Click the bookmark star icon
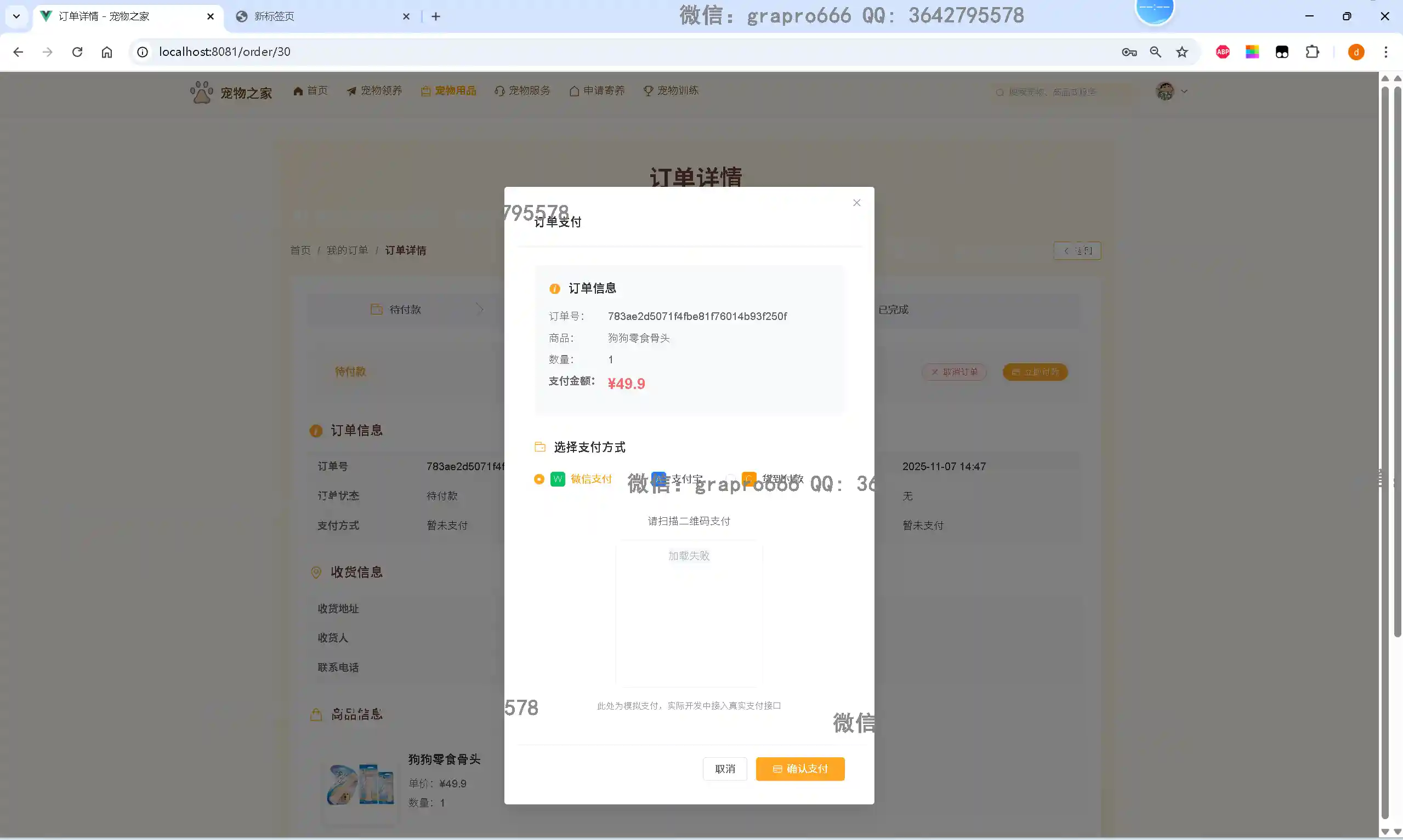Image resolution: width=1403 pixels, height=840 pixels. tap(1182, 52)
